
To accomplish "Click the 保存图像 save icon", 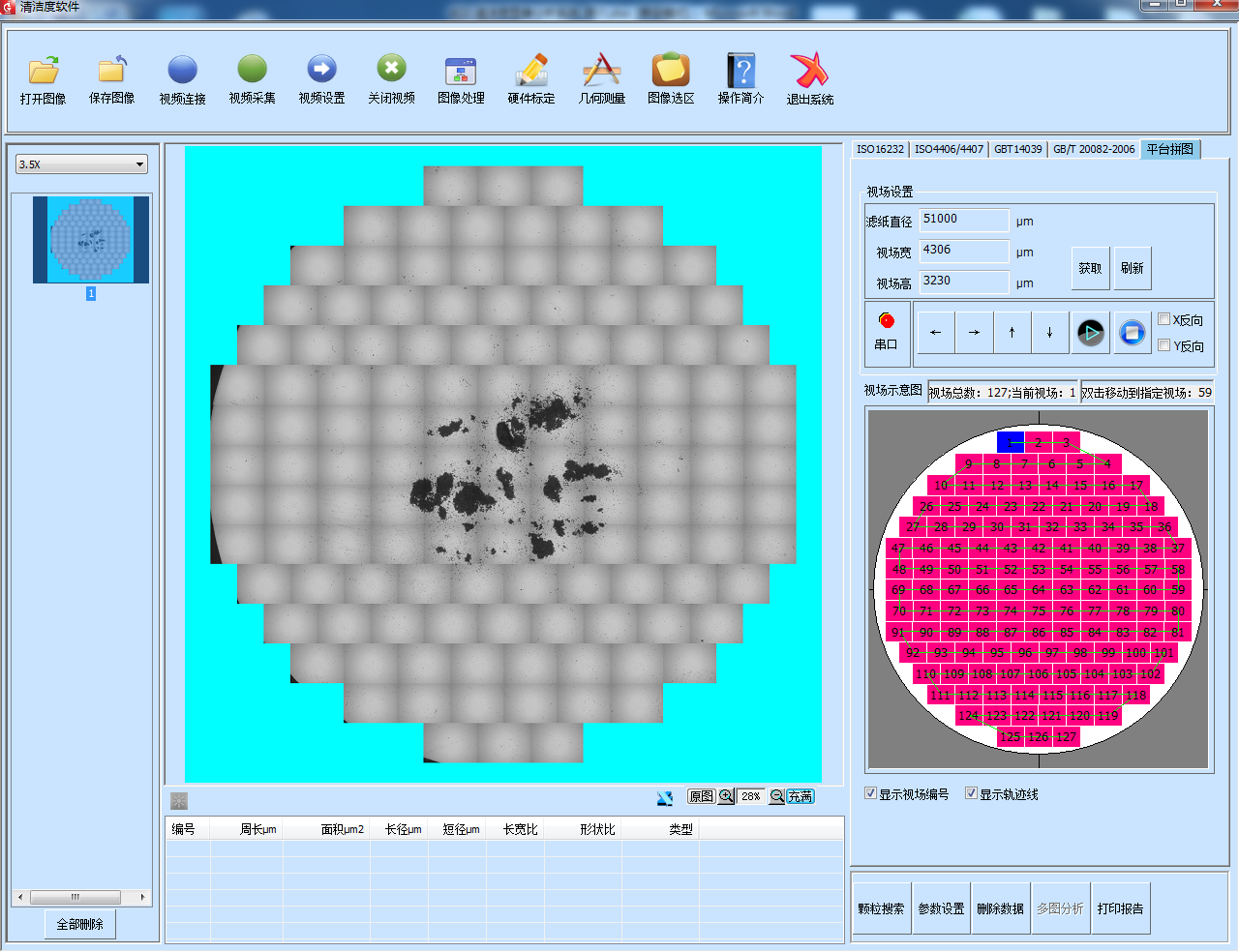I will point(112,78).
